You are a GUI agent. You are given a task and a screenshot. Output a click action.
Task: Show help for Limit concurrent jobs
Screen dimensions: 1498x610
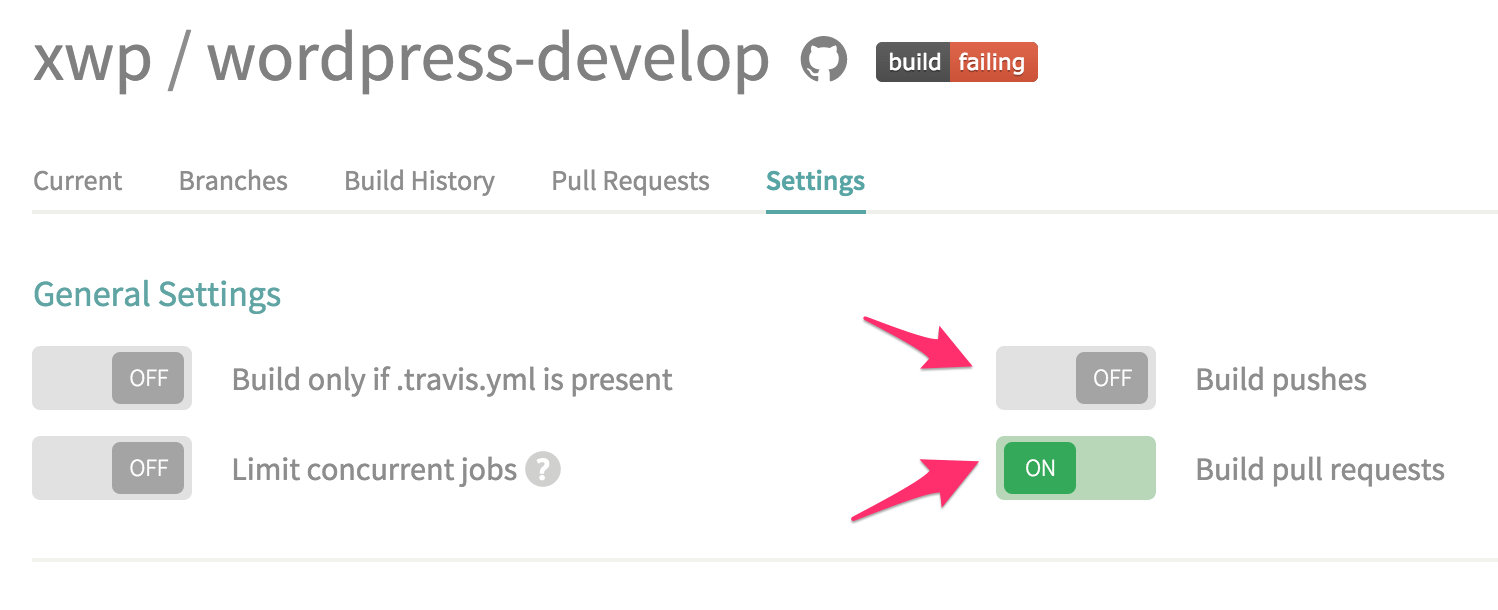tap(544, 468)
